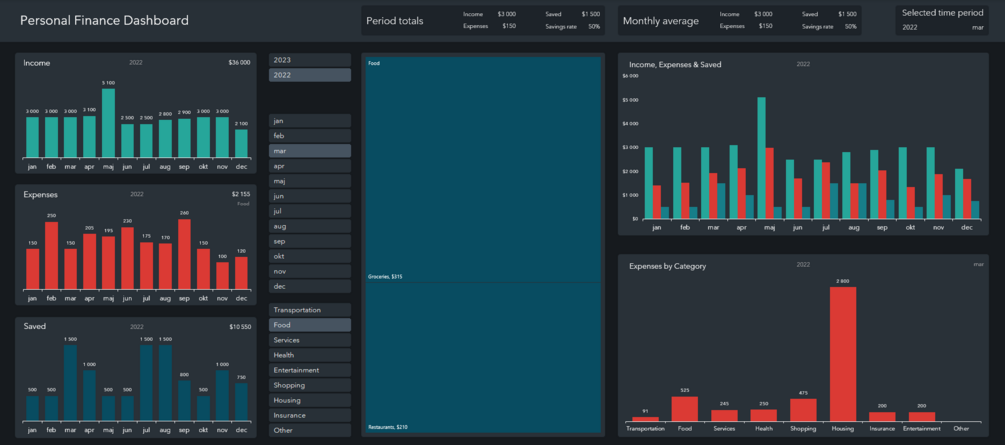The height and width of the screenshot is (445, 1005).
Task: Click the Income, Expenses & Saved title
Action: pos(675,65)
